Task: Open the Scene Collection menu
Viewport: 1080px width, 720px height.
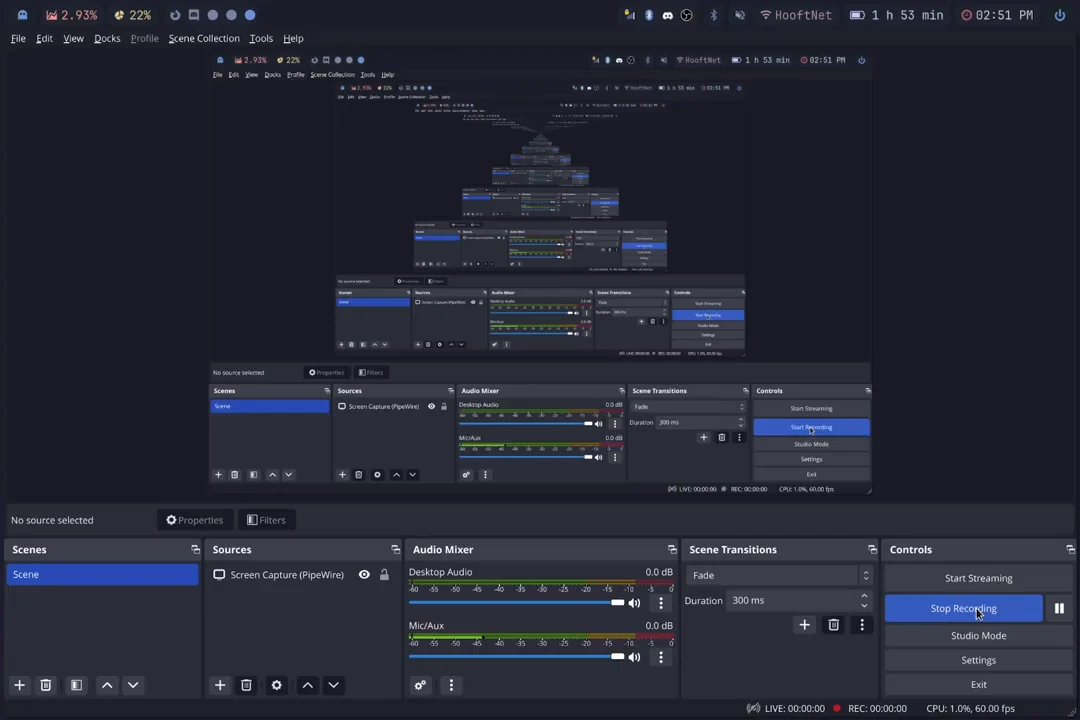Action: [204, 38]
